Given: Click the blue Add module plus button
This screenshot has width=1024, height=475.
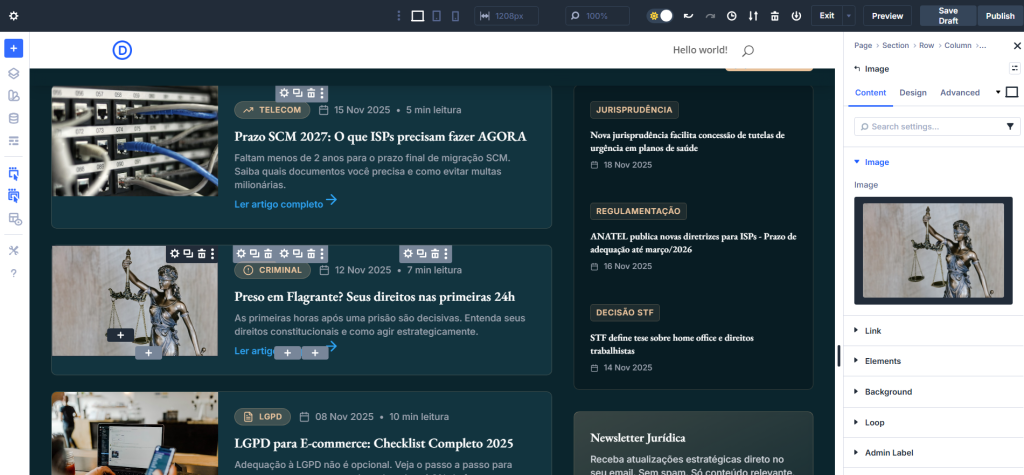Looking at the screenshot, I should 14,48.
